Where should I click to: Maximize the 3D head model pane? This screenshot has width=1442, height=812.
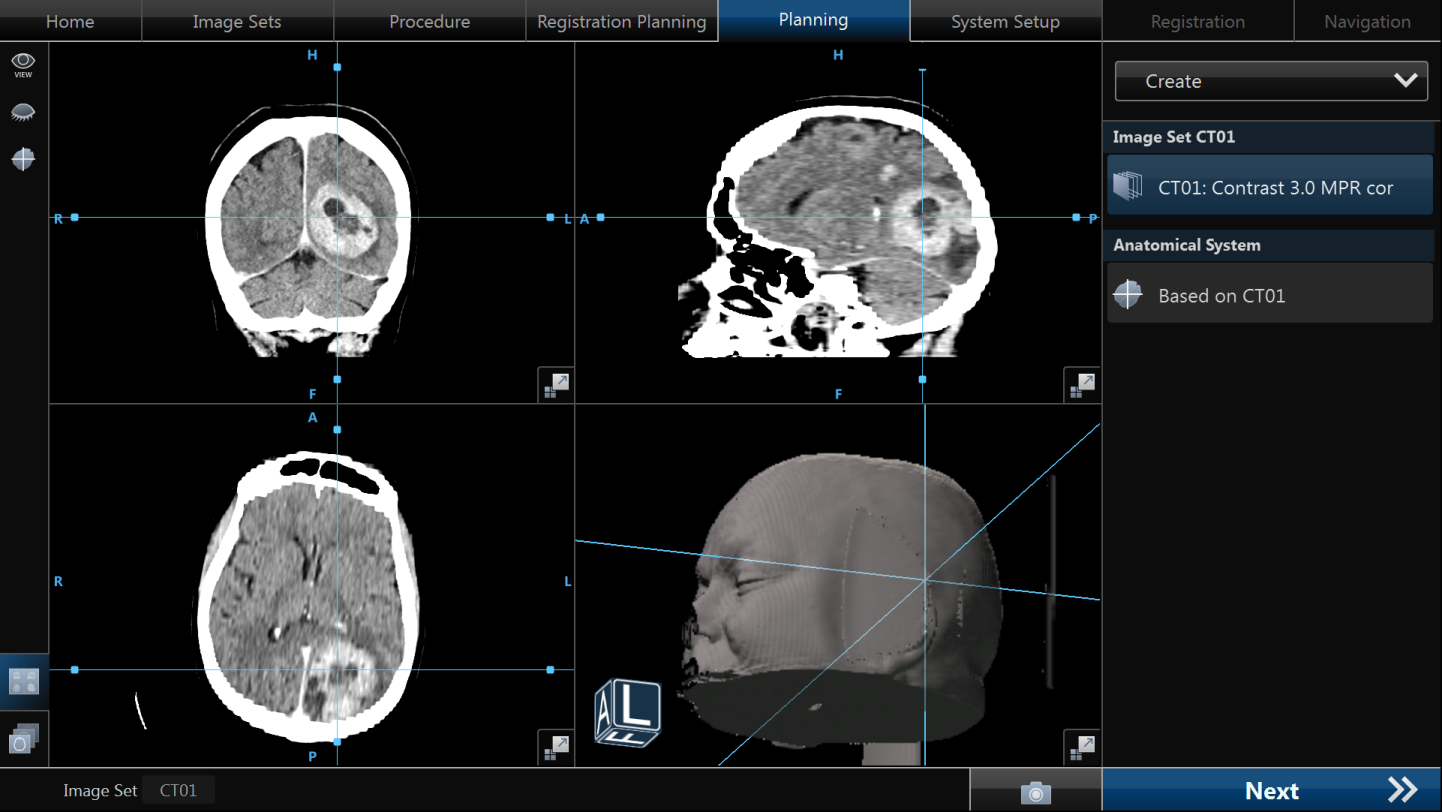point(1081,747)
